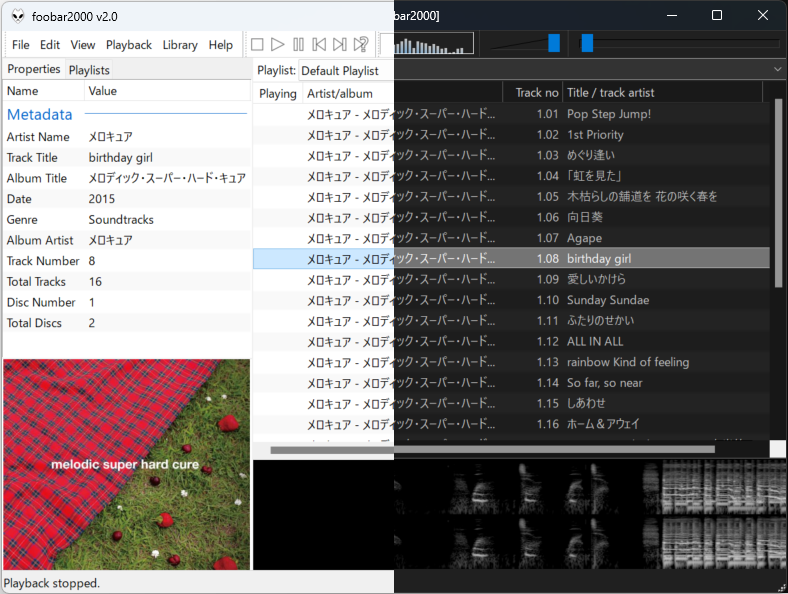Click the Stop playback button
Image resolution: width=788 pixels, height=594 pixels.
[257, 45]
